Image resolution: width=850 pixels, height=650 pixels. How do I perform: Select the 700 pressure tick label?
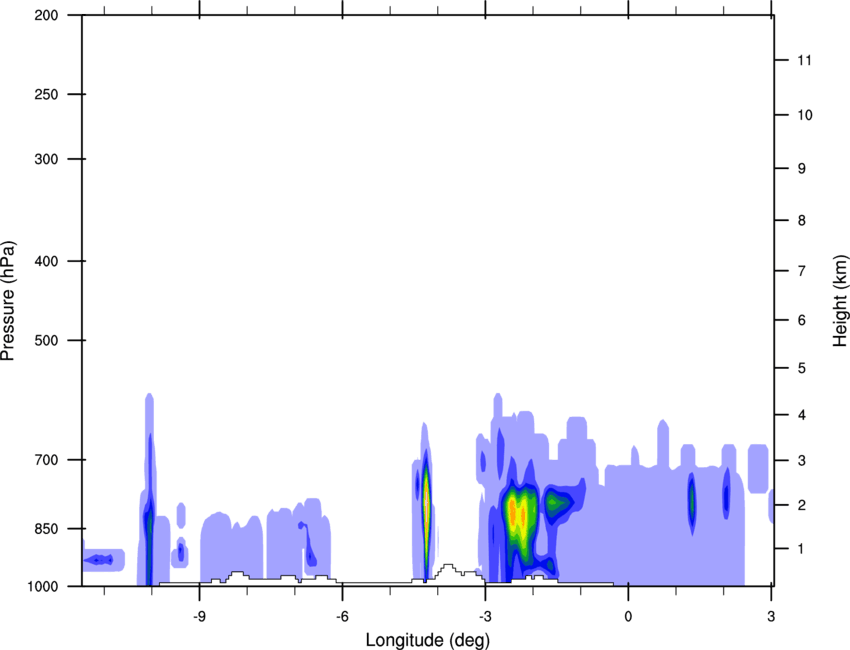46,460
